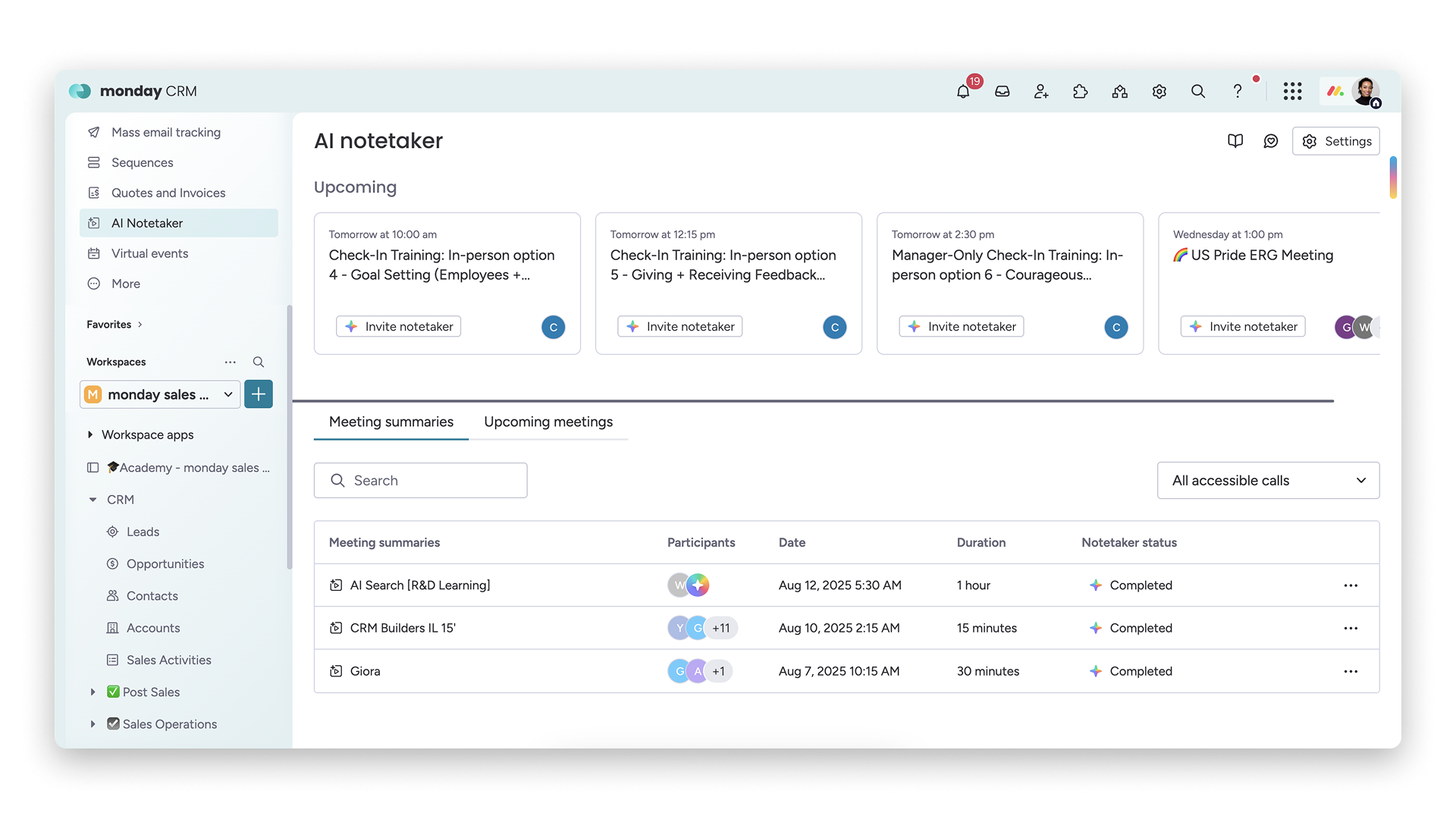Click organizer avatar on the 2:30 pm meeting card
The width and height of the screenshot is (1456, 819).
point(1116,327)
